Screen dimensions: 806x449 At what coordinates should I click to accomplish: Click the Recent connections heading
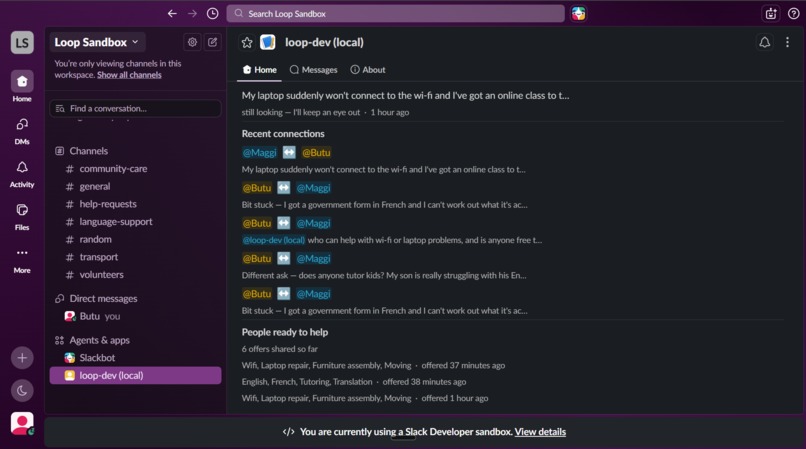(283, 134)
